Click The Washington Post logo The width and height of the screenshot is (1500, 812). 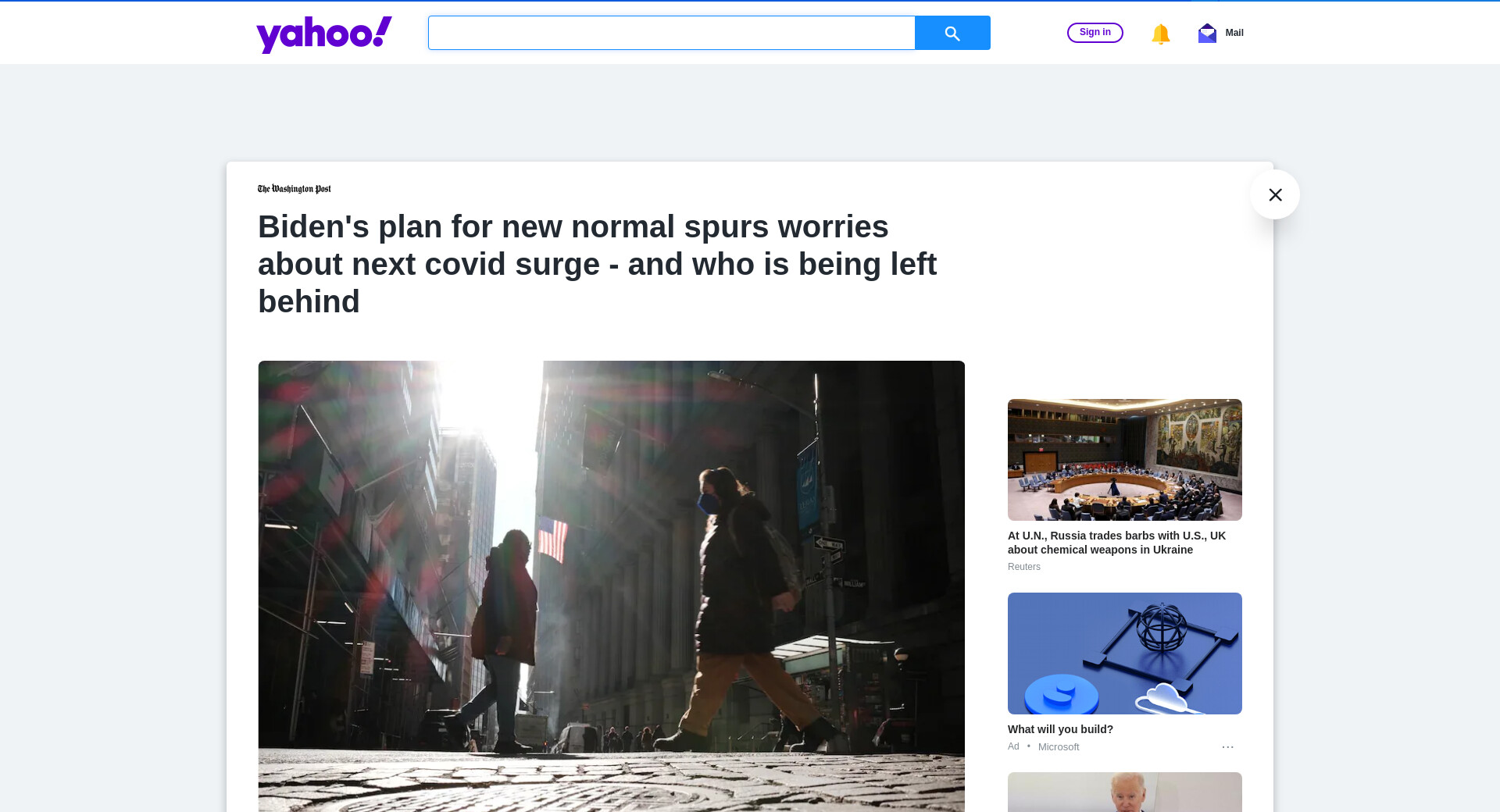[x=295, y=189]
